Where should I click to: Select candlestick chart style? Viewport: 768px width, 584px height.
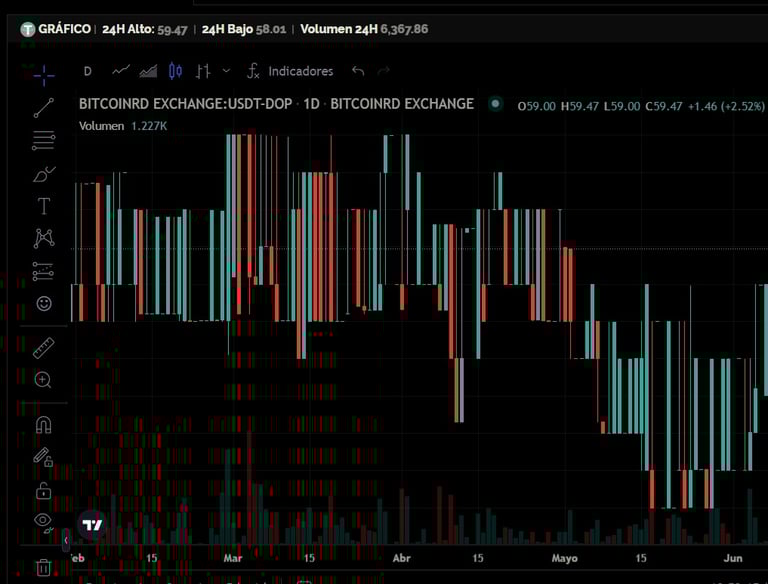(175, 71)
